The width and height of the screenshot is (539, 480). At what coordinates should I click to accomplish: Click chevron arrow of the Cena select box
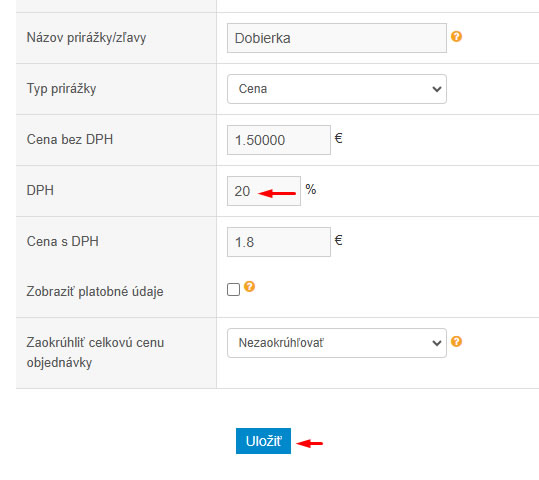(437, 89)
